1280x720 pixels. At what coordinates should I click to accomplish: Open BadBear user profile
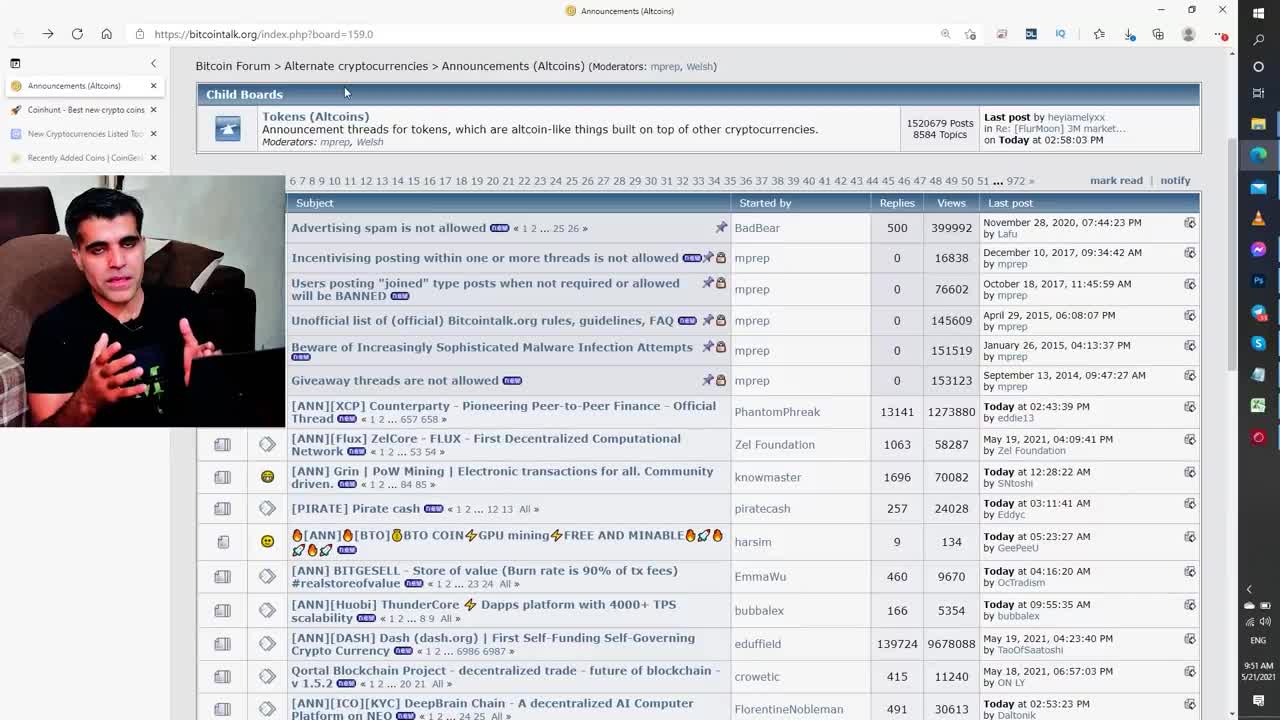(757, 228)
